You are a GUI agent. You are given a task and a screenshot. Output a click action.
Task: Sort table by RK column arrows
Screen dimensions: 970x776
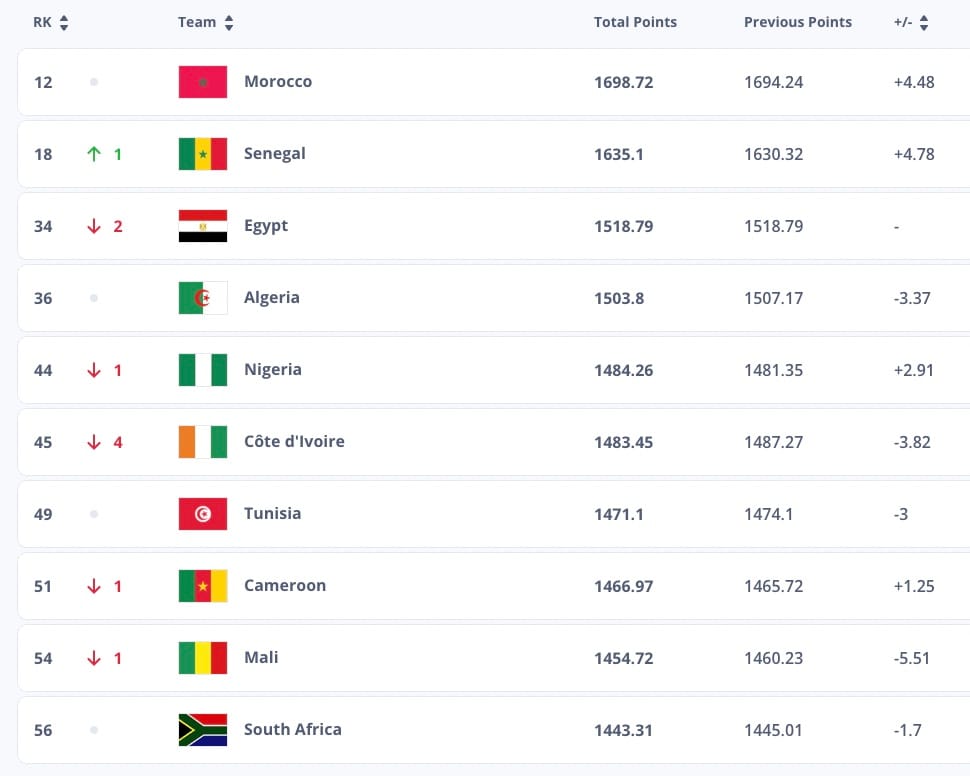pos(64,23)
